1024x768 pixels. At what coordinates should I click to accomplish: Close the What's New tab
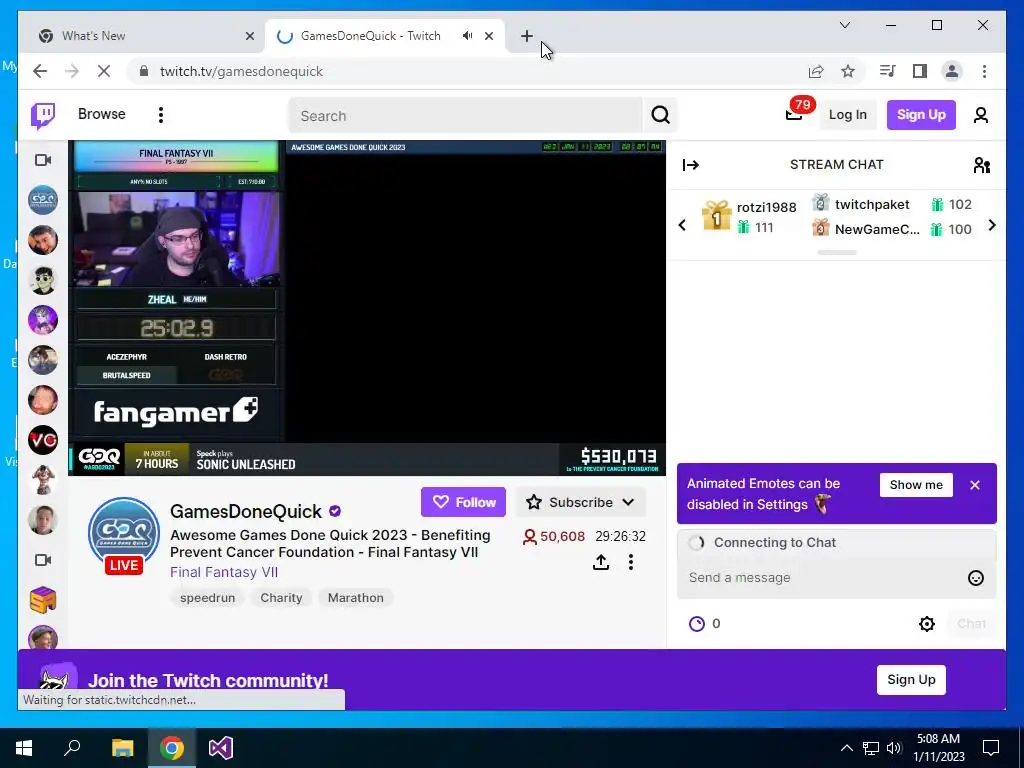pyautogui.click(x=249, y=36)
